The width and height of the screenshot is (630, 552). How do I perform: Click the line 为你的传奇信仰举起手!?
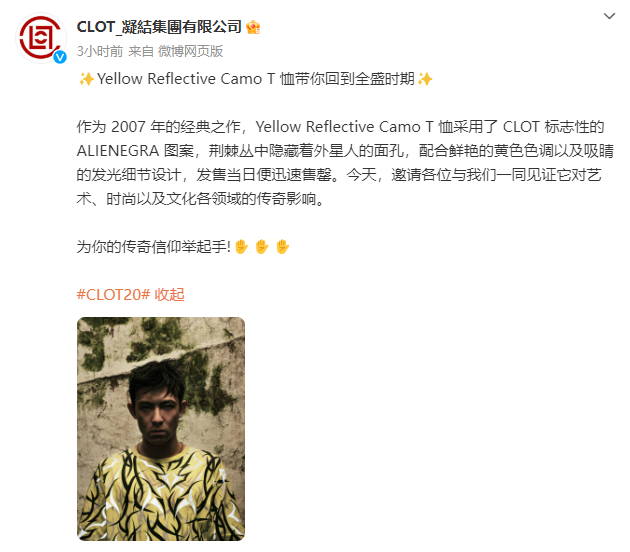coord(154,246)
